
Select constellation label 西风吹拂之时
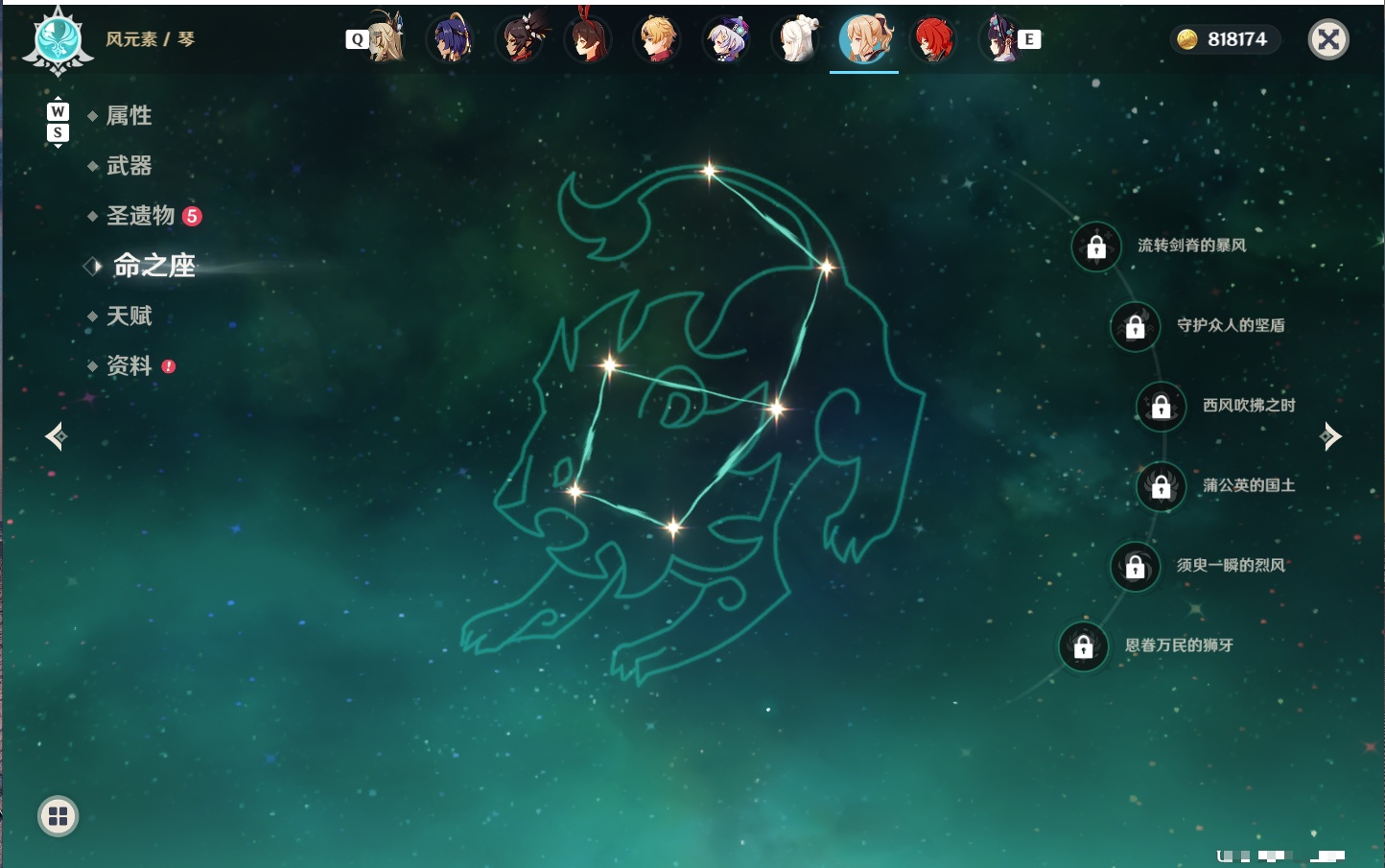(x=1249, y=405)
